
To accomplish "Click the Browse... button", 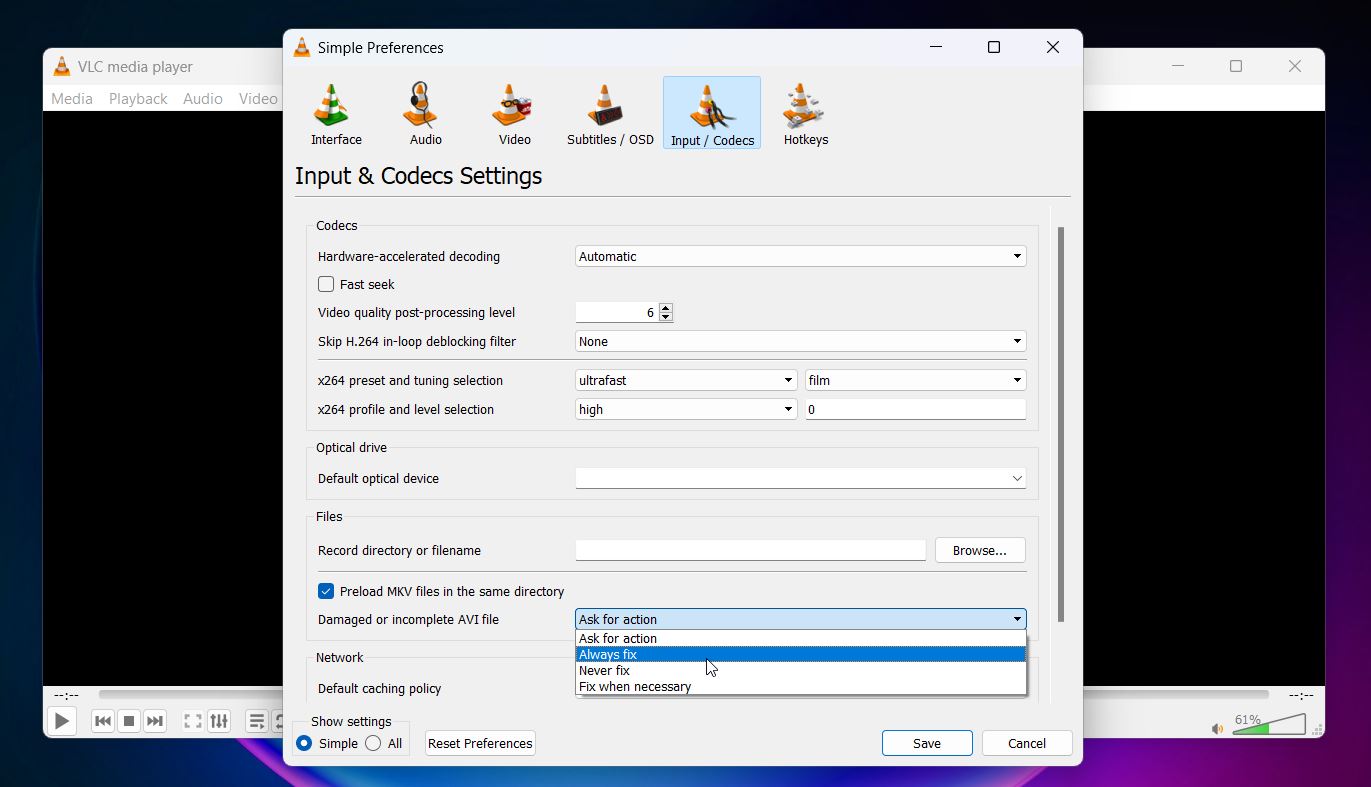I will click(980, 550).
